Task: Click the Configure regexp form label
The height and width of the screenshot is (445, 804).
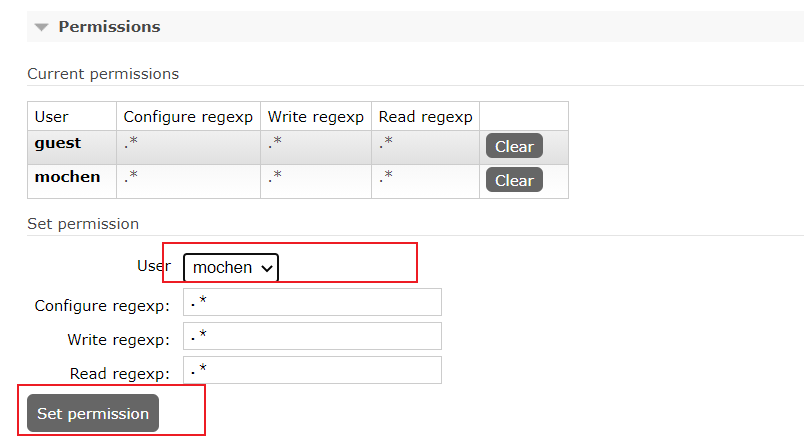Action: pyautogui.click(x=102, y=306)
